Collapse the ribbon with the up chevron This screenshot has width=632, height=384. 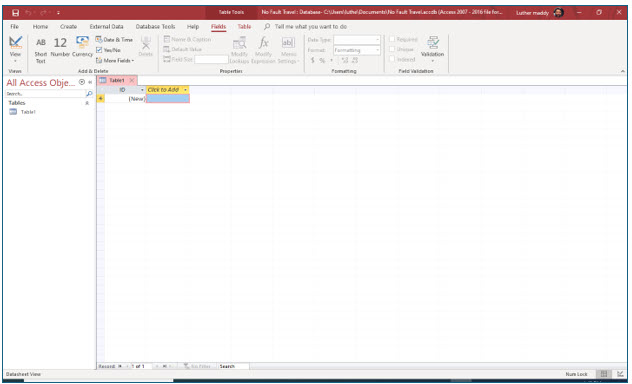coord(623,71)
